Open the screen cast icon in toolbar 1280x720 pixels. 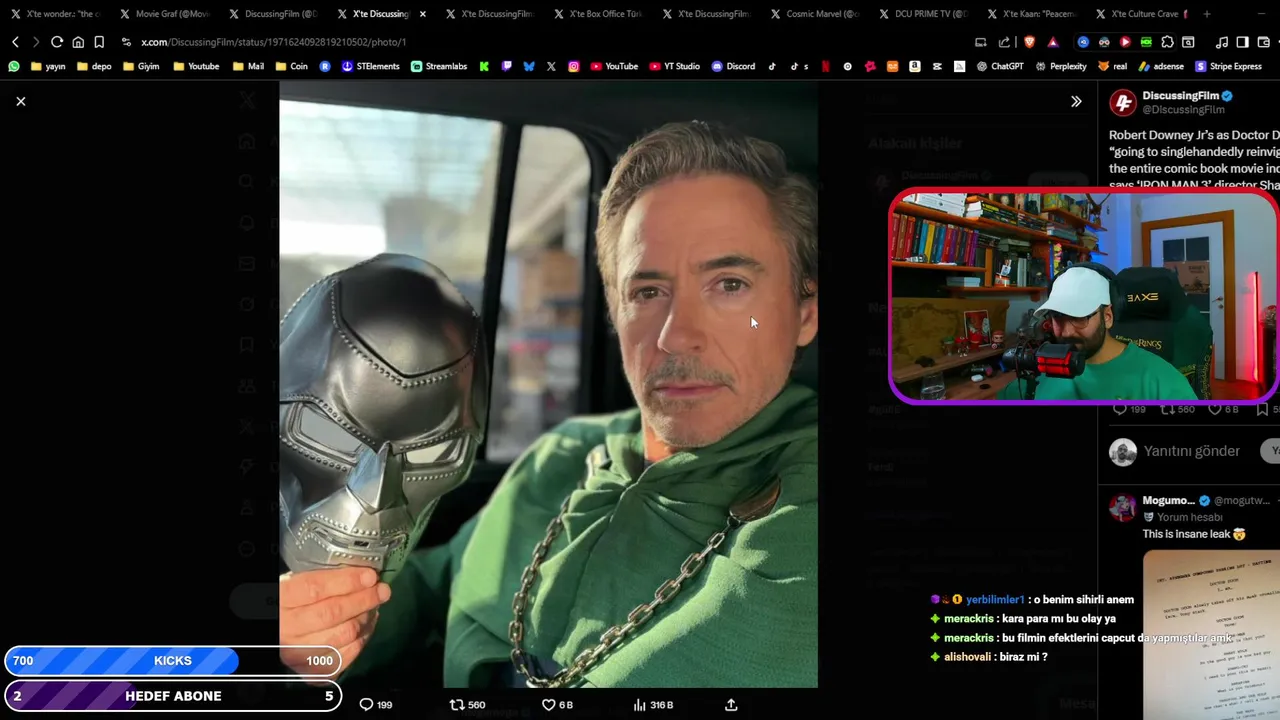[980, 42]
